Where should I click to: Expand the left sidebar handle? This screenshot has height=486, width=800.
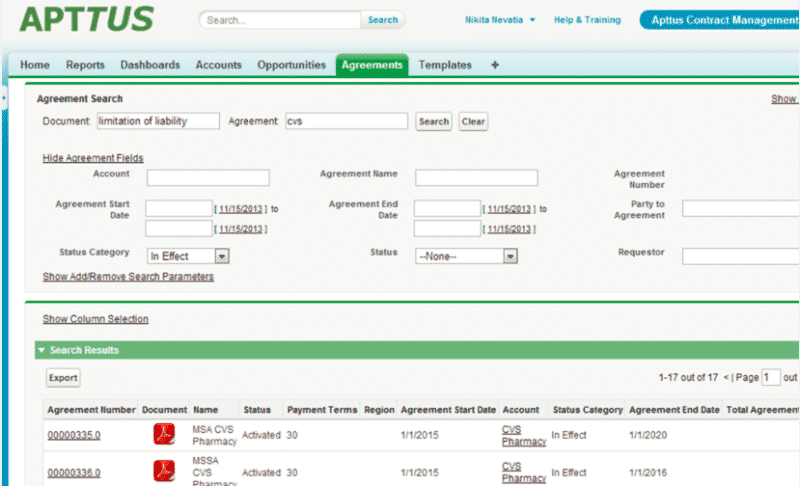click(4, 97)
